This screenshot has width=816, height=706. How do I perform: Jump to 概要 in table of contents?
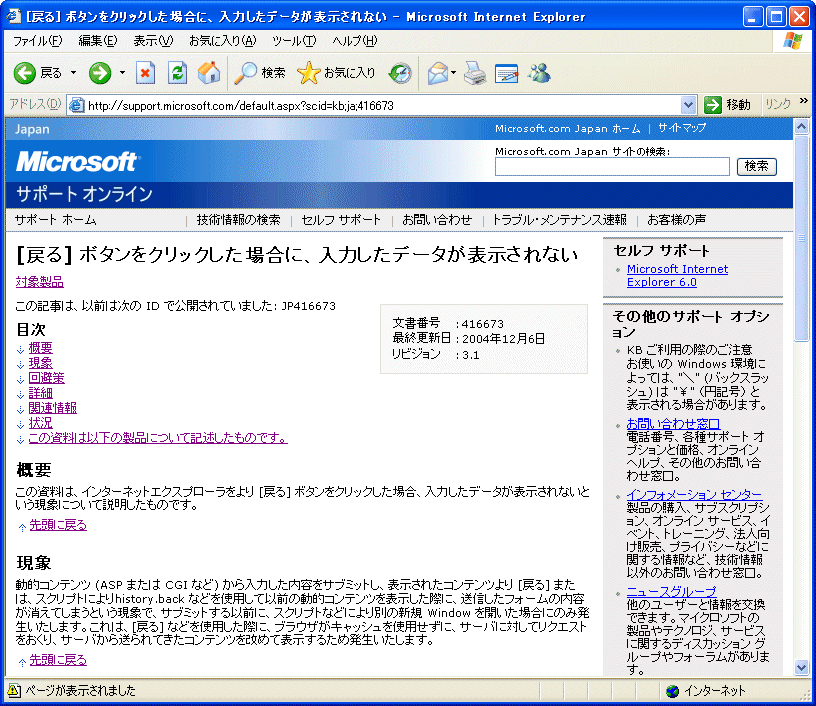point(41,348)
